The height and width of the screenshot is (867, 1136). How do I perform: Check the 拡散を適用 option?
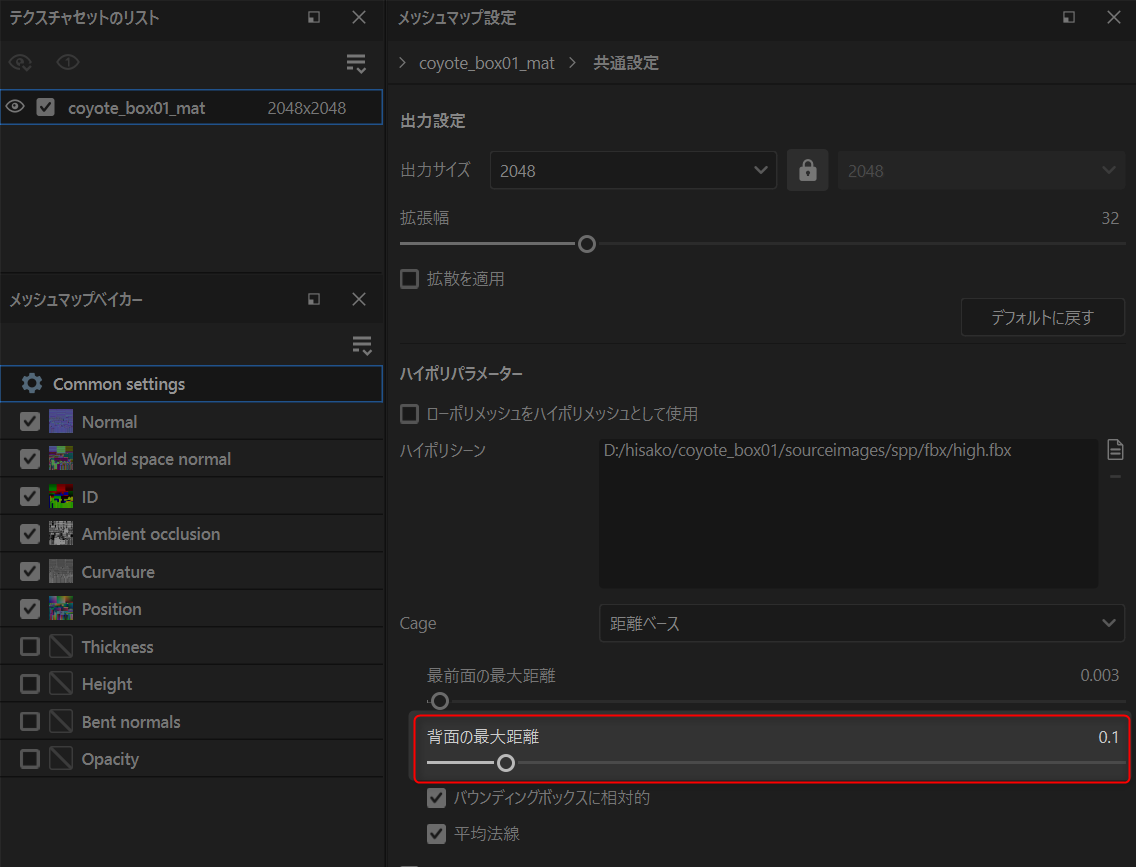[409, 279]
